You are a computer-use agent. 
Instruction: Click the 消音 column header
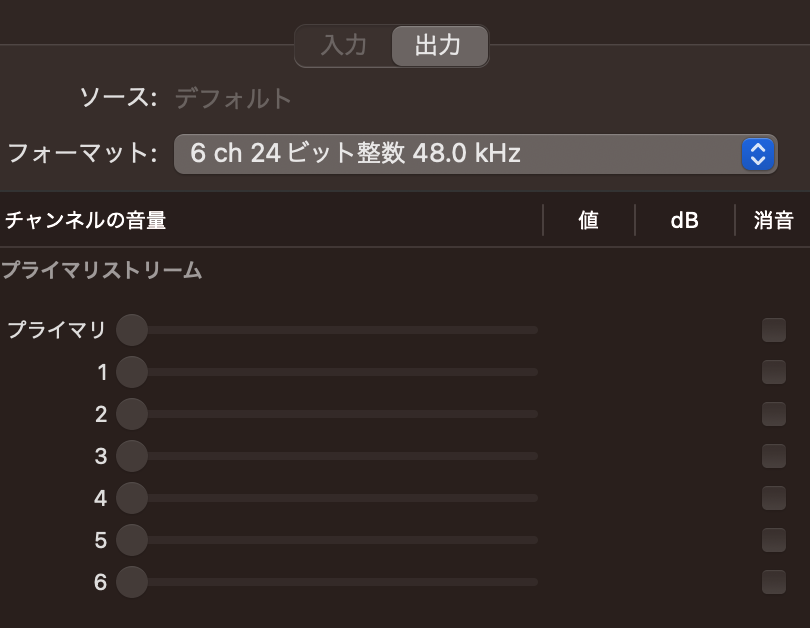[x=773, y=221]
